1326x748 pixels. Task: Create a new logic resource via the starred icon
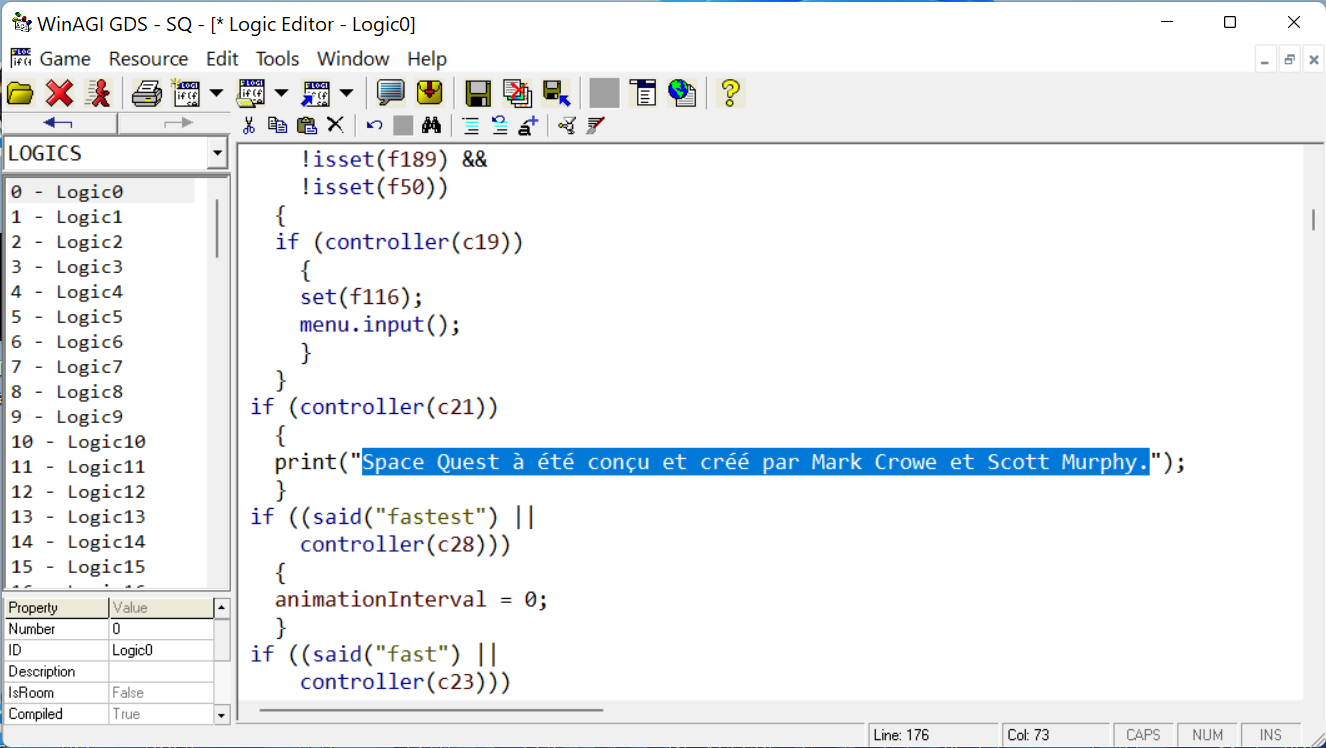pos(186,93)
